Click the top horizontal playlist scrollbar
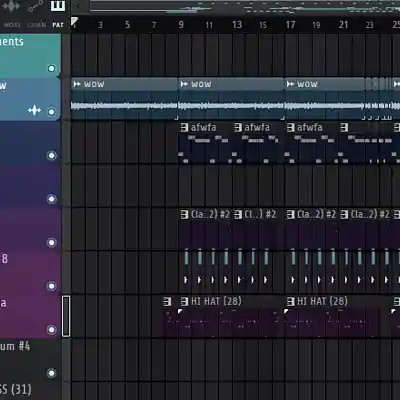Image resolution: width=400 pixels, height=400 pixels. [x=245, y=7]
